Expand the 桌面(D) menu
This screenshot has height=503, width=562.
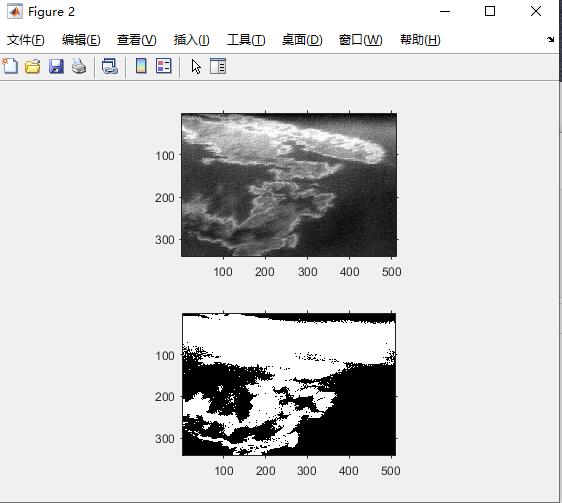(302, 40)
